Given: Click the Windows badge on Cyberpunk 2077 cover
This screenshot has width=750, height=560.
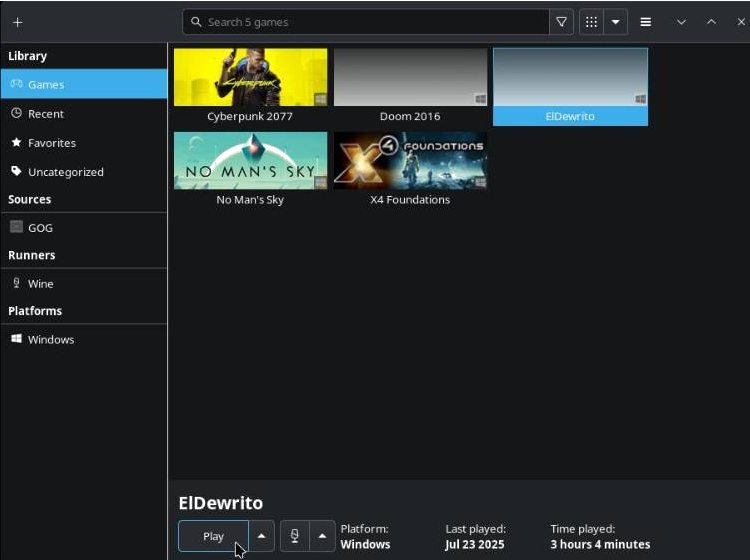Looking at the screenshot, I should [320, 99].
